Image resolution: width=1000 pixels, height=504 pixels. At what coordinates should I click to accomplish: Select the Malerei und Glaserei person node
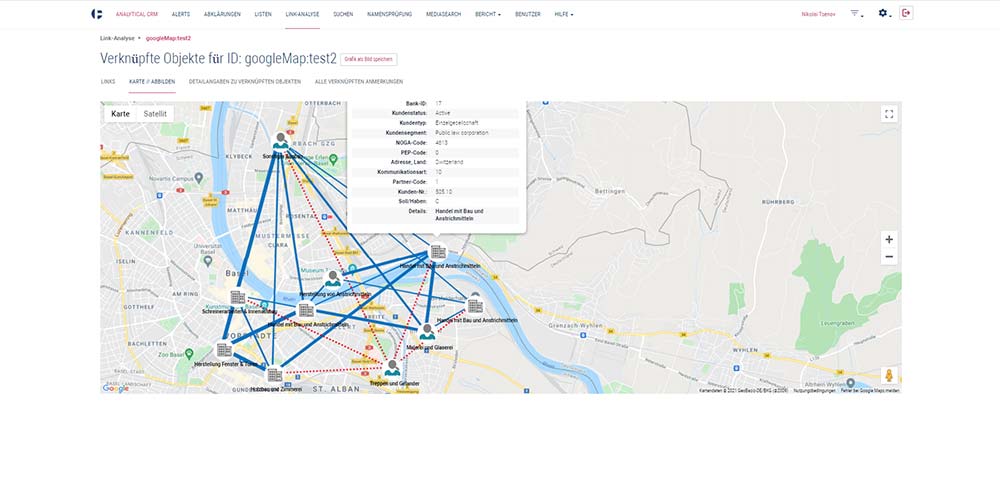[427, 332]
